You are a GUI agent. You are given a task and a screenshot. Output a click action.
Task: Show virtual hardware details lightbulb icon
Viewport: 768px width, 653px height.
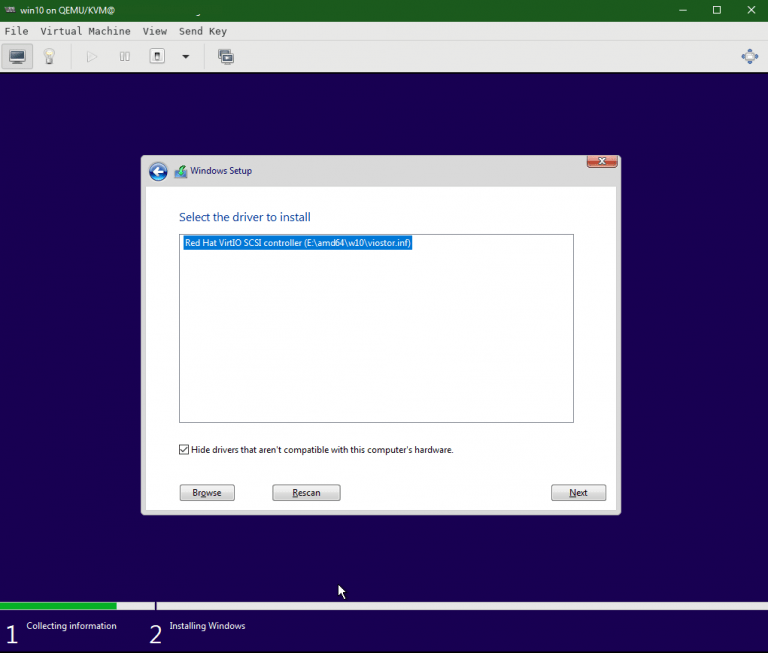pos(49,57)
